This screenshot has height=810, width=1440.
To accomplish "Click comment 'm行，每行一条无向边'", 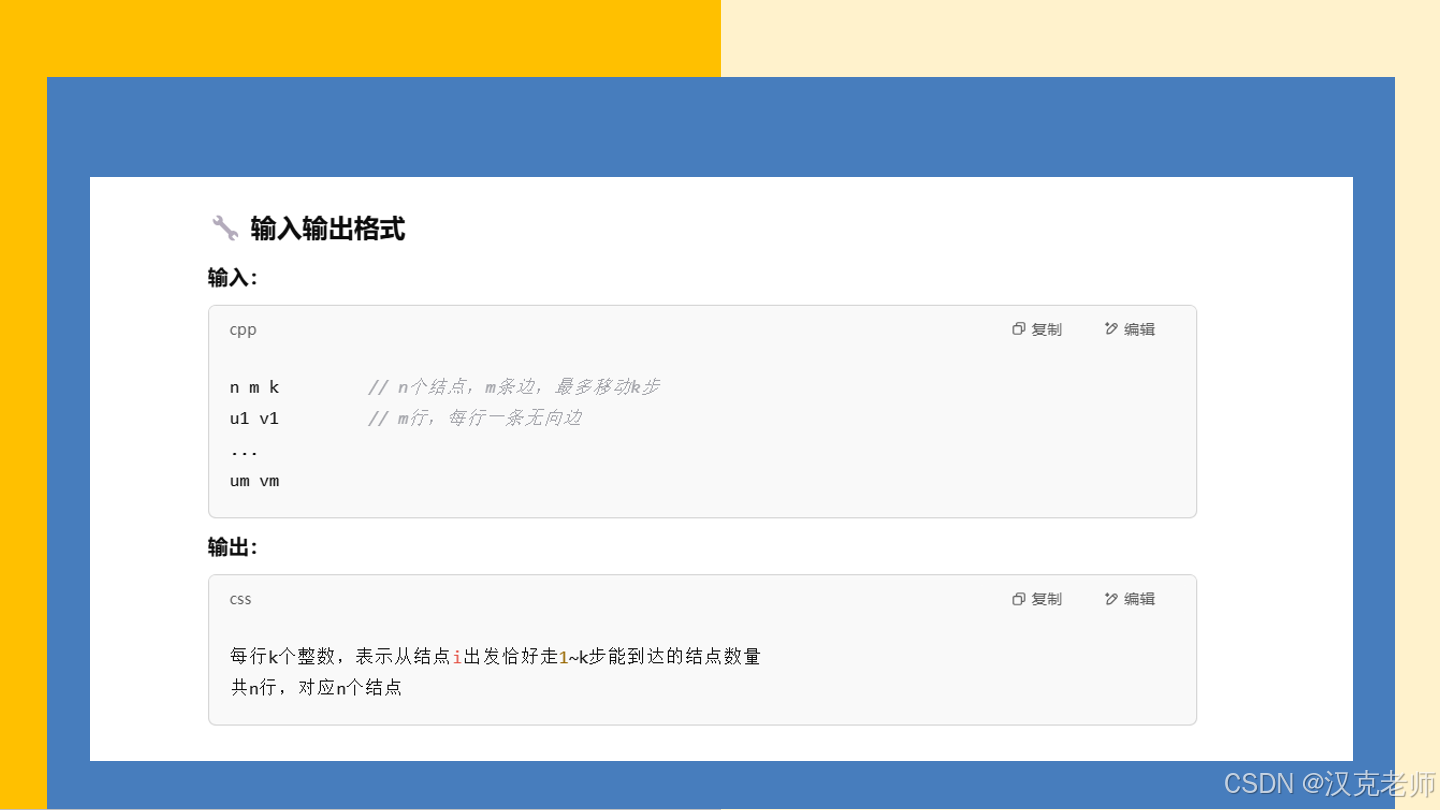I will point(475,418).
